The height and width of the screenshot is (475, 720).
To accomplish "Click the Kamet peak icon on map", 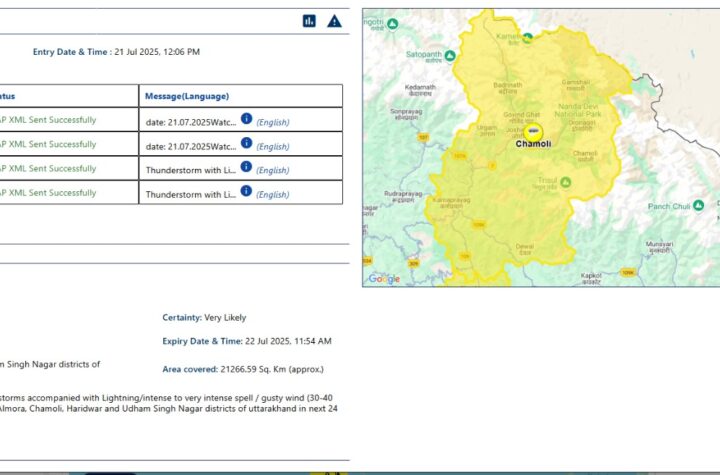I will tap(528, 38).
